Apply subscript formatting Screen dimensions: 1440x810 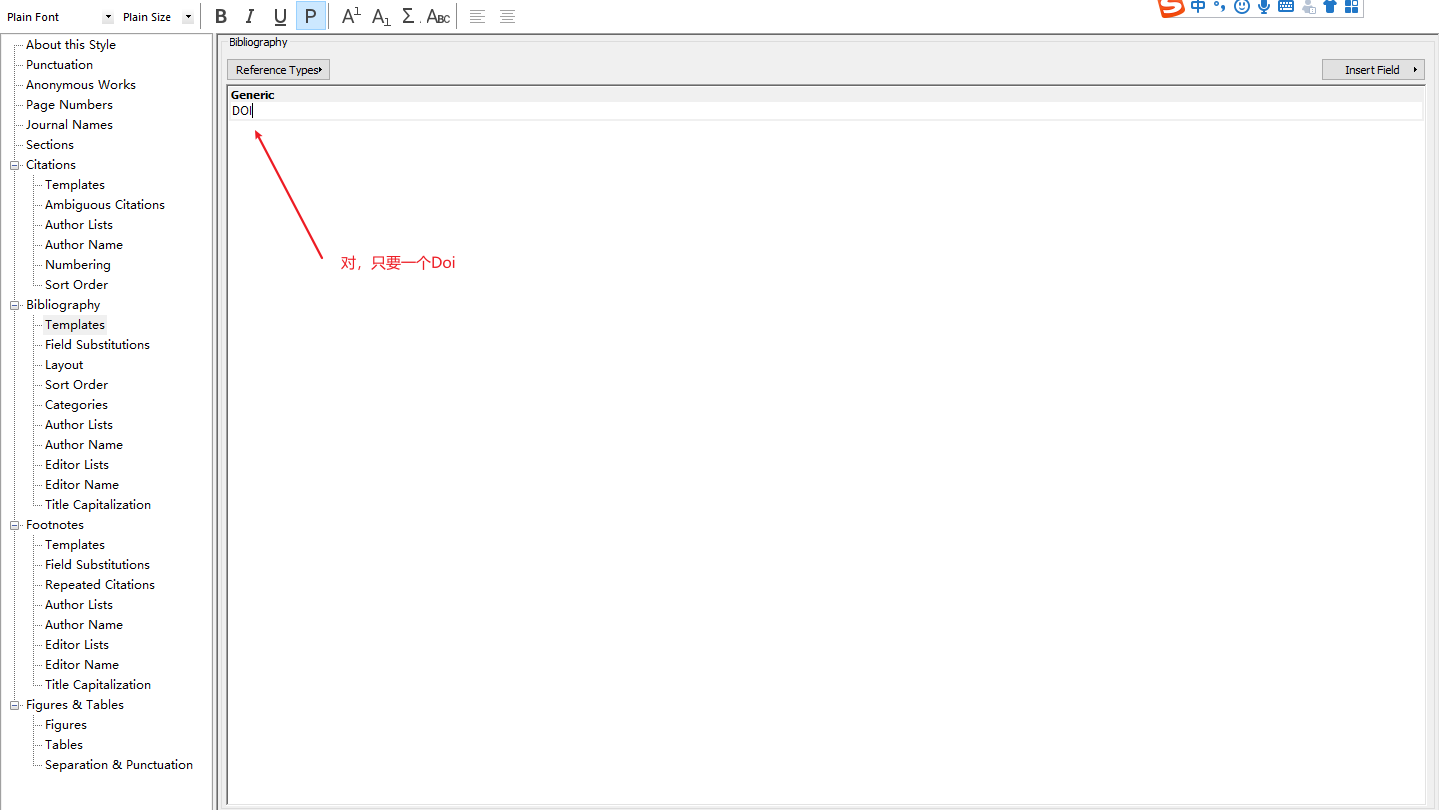381,17
